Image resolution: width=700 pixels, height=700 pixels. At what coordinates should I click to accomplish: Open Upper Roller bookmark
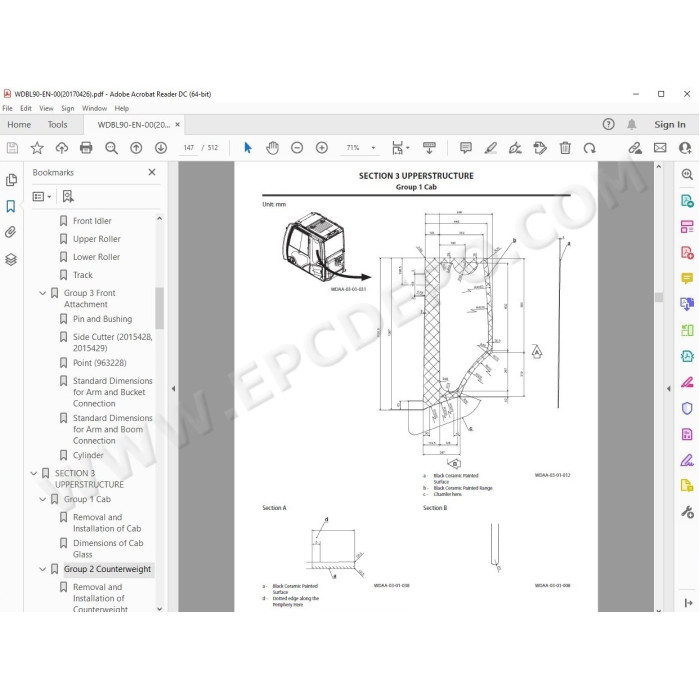[x=96, y=239]
